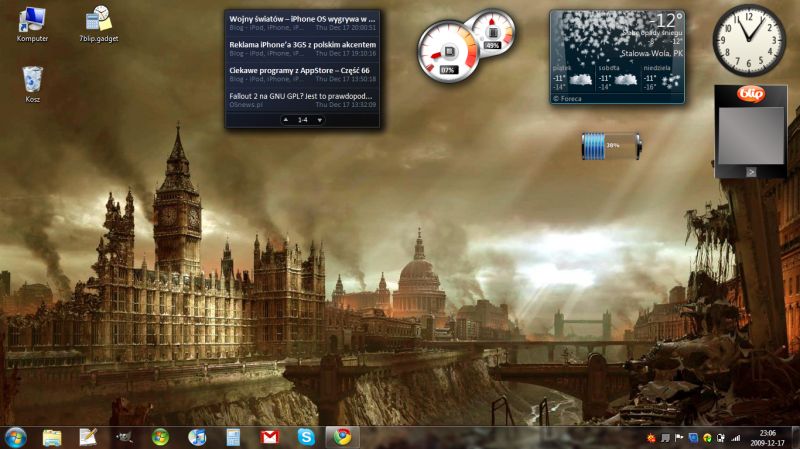Open Windows Explorer from the taskbar

pyautogui.click(x=52, y=437)
